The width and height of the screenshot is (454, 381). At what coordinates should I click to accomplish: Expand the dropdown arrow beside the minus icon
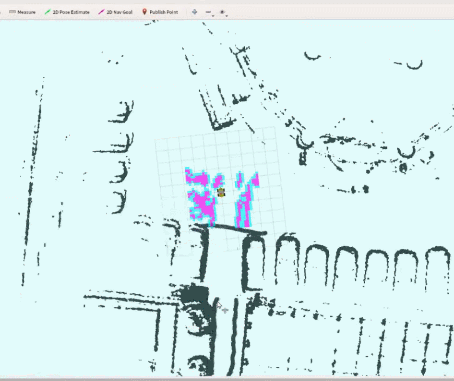tap(213, 14)
